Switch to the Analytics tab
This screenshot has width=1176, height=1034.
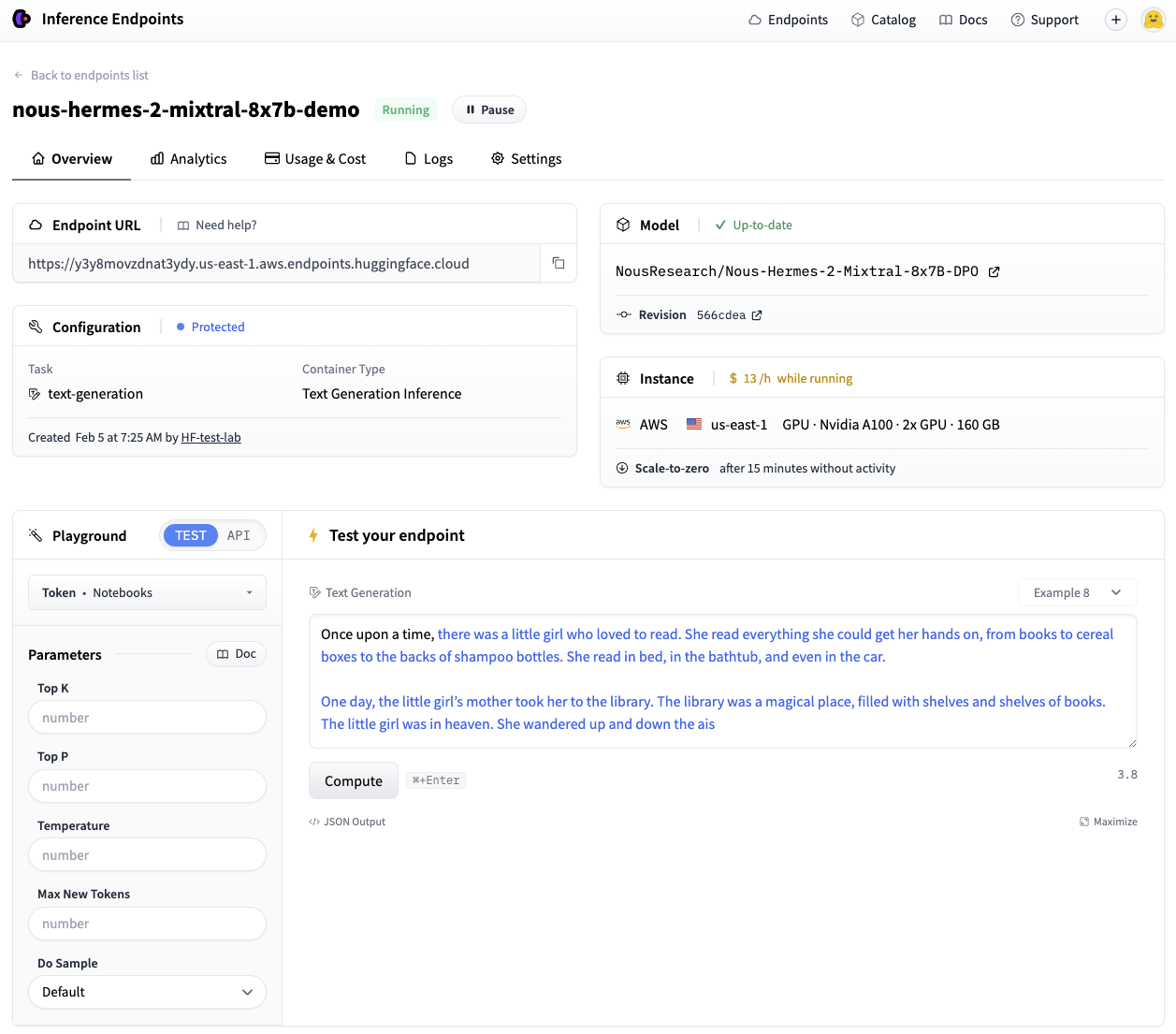198,158
